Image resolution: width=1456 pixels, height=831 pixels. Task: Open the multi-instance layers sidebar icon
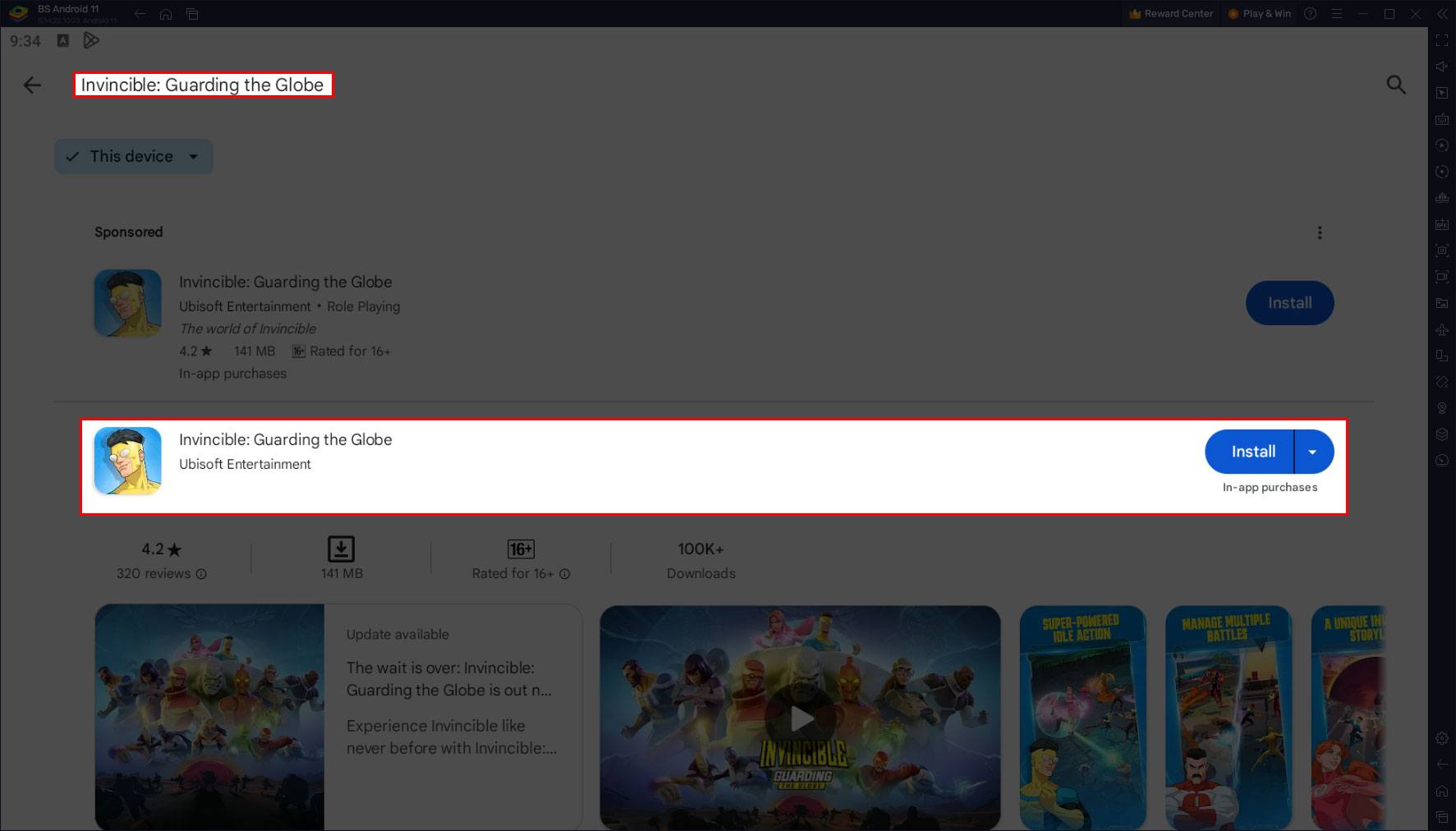point(1442,434)
